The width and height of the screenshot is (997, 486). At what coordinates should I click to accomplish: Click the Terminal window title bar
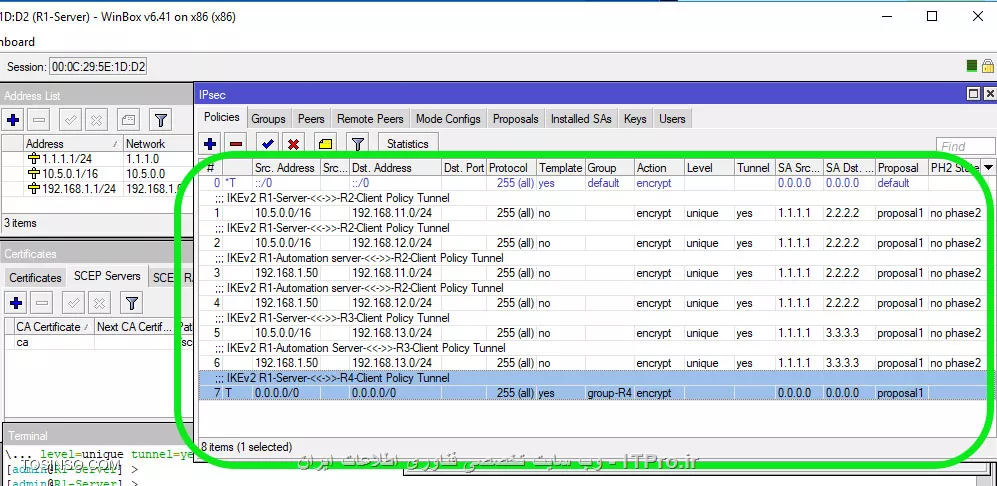point(99,436)
